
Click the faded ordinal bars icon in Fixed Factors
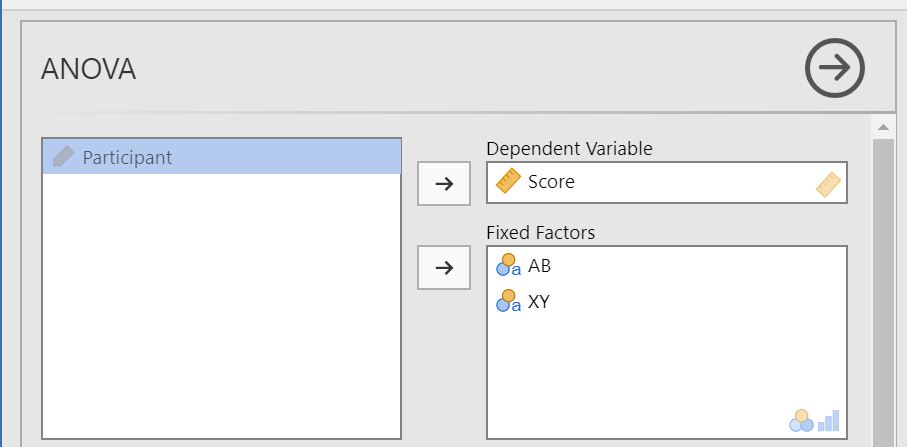tap(829, 420)
